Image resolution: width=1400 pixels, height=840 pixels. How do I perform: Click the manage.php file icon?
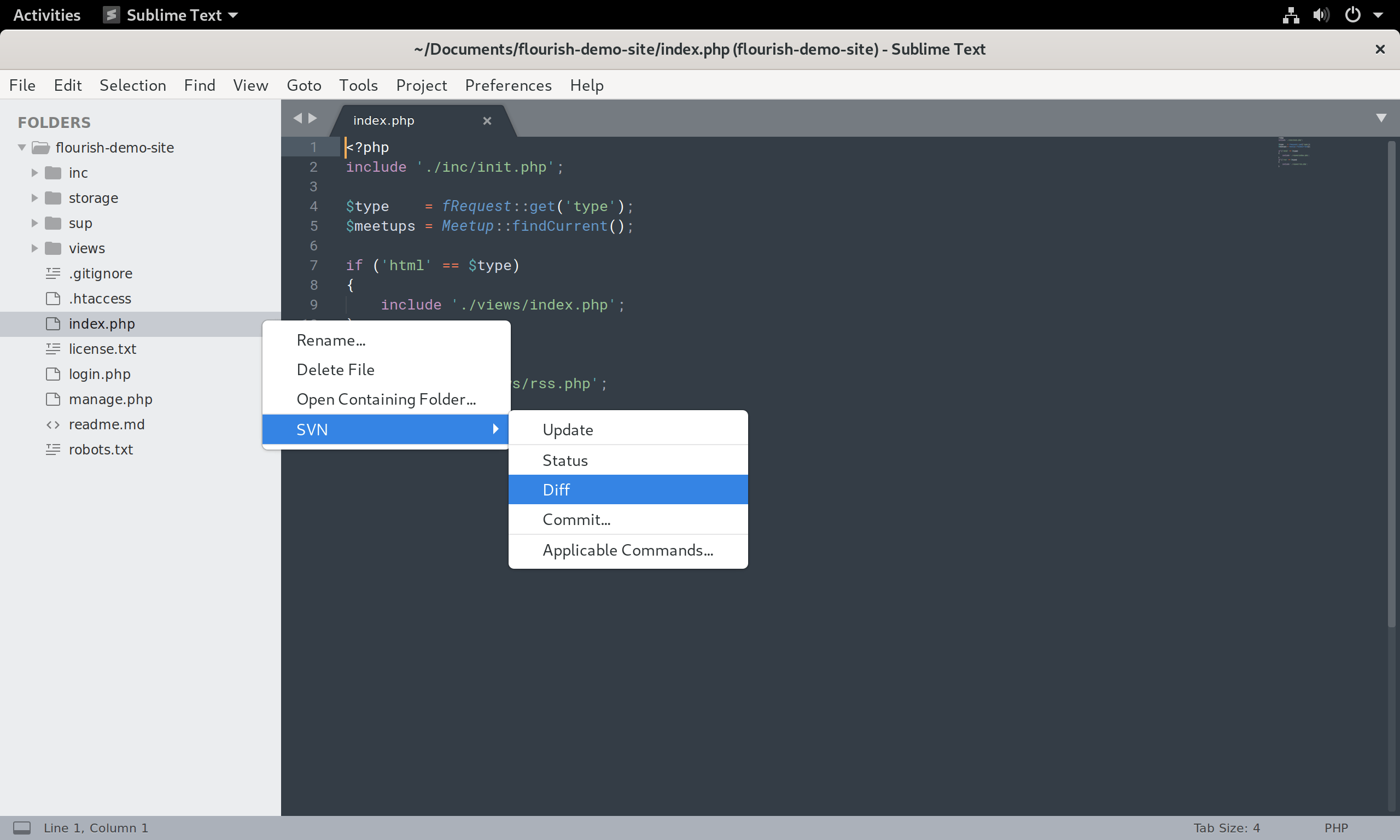(x=52, y=399)
